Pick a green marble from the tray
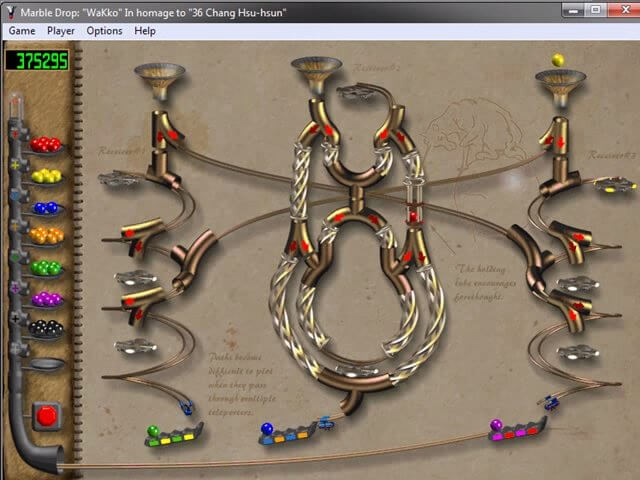Viewport: 640px width, 480px height. pyautogui.click(x=46, y=268)
